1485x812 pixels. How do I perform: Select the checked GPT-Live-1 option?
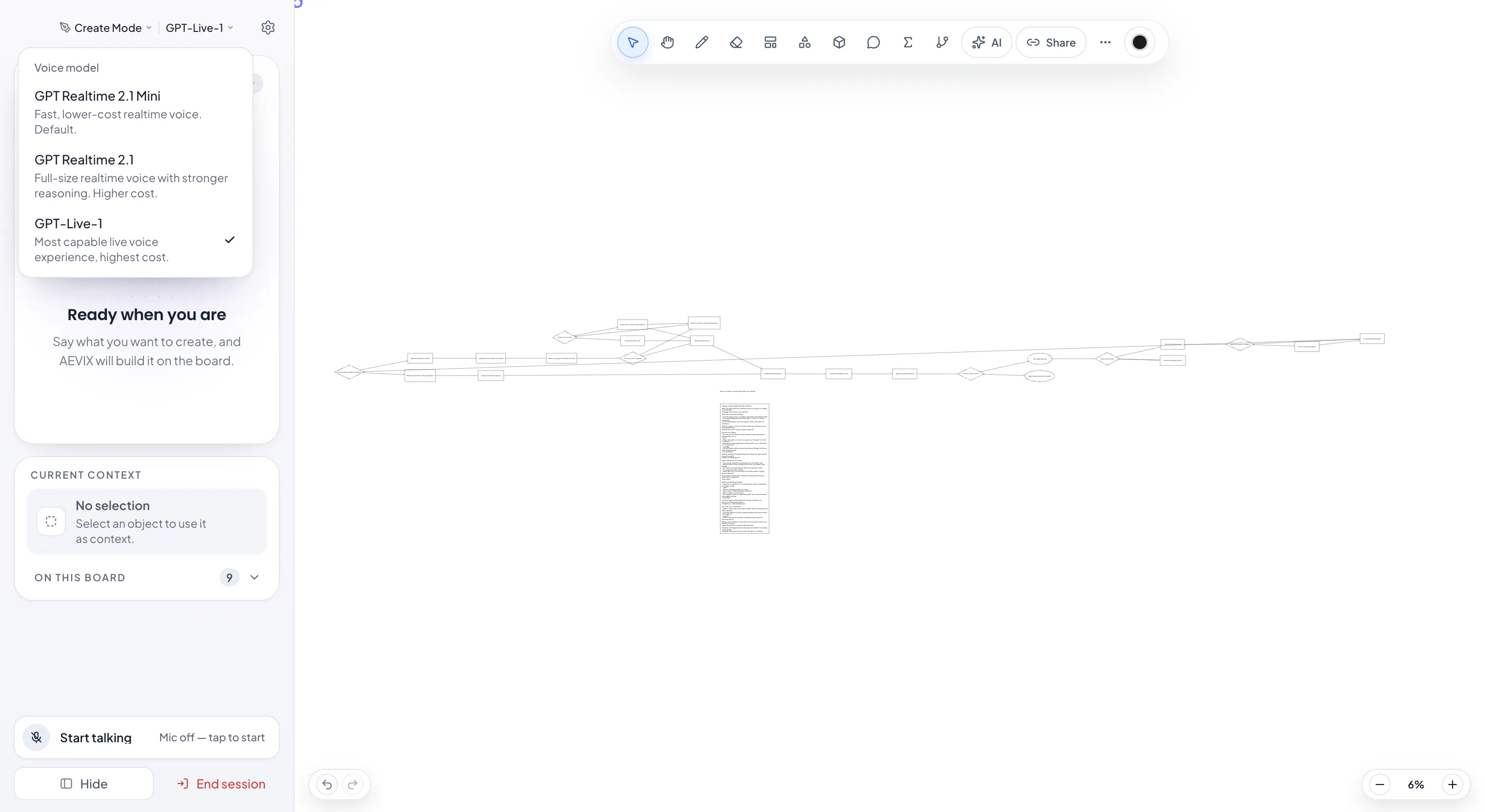coord(135,240)
